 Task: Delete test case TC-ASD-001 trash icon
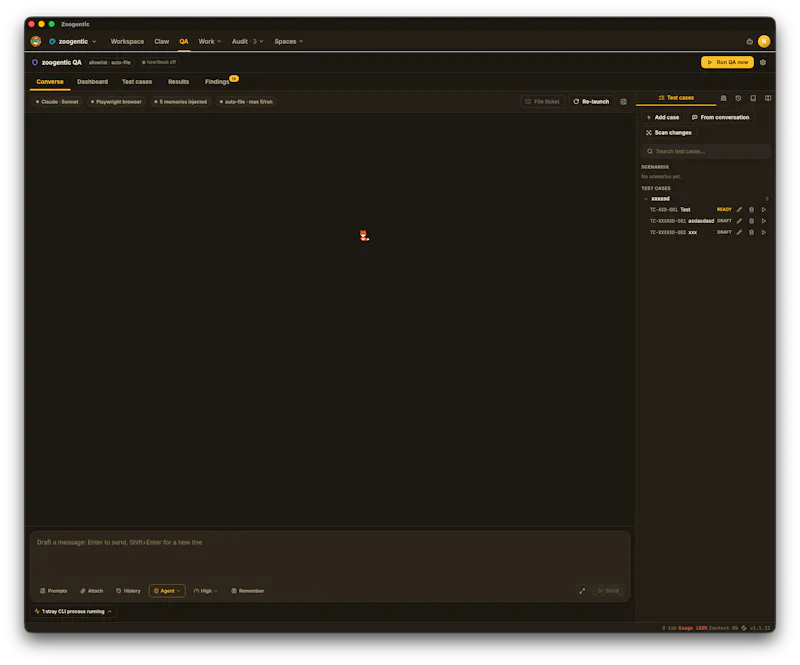[752, 210]
